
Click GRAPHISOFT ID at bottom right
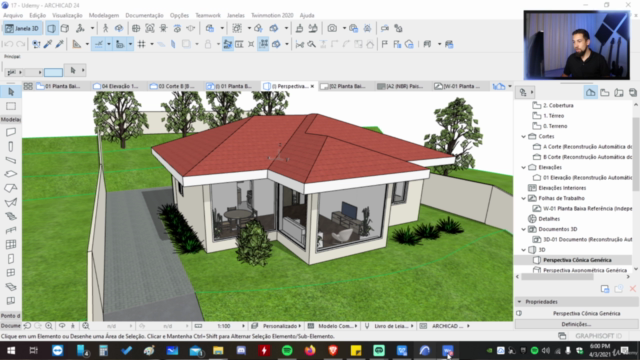coord(598,336)
